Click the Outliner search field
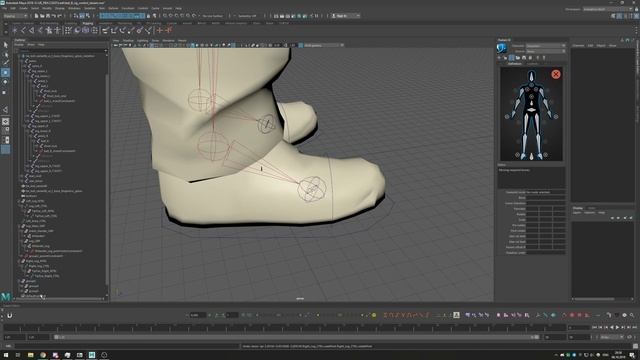Image resolution: width=640 pixels, height=360 pixels. 60,50
